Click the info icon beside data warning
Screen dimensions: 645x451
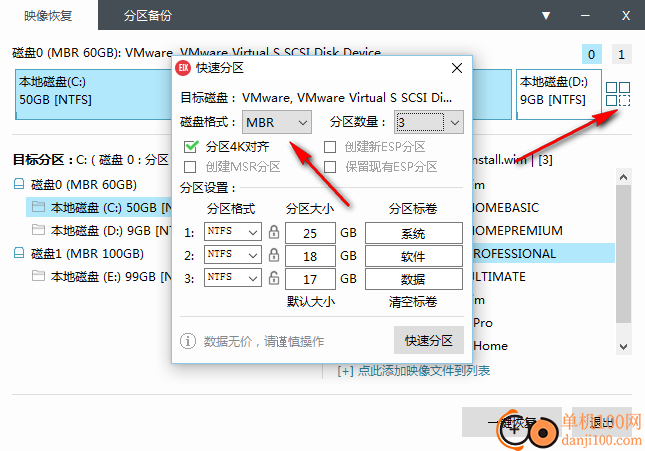(x=188, y=341)
